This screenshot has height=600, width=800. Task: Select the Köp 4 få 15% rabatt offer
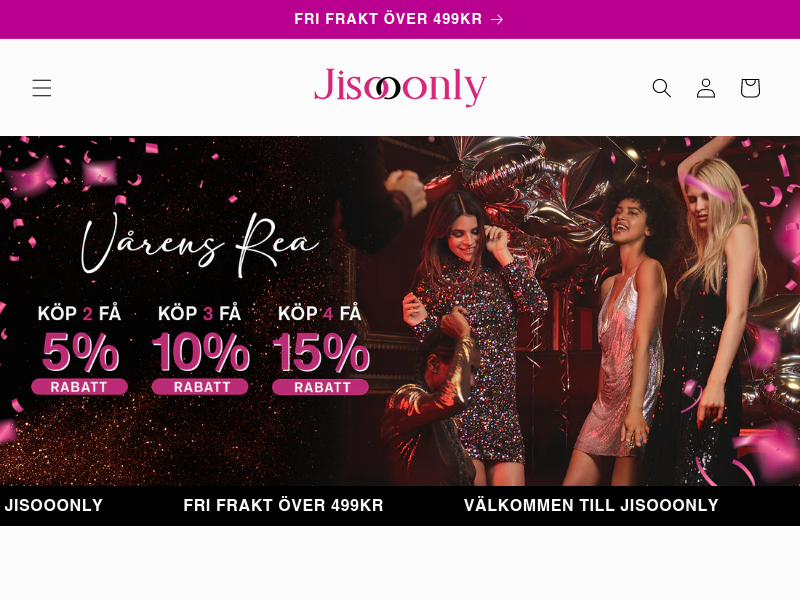[320, 349]
